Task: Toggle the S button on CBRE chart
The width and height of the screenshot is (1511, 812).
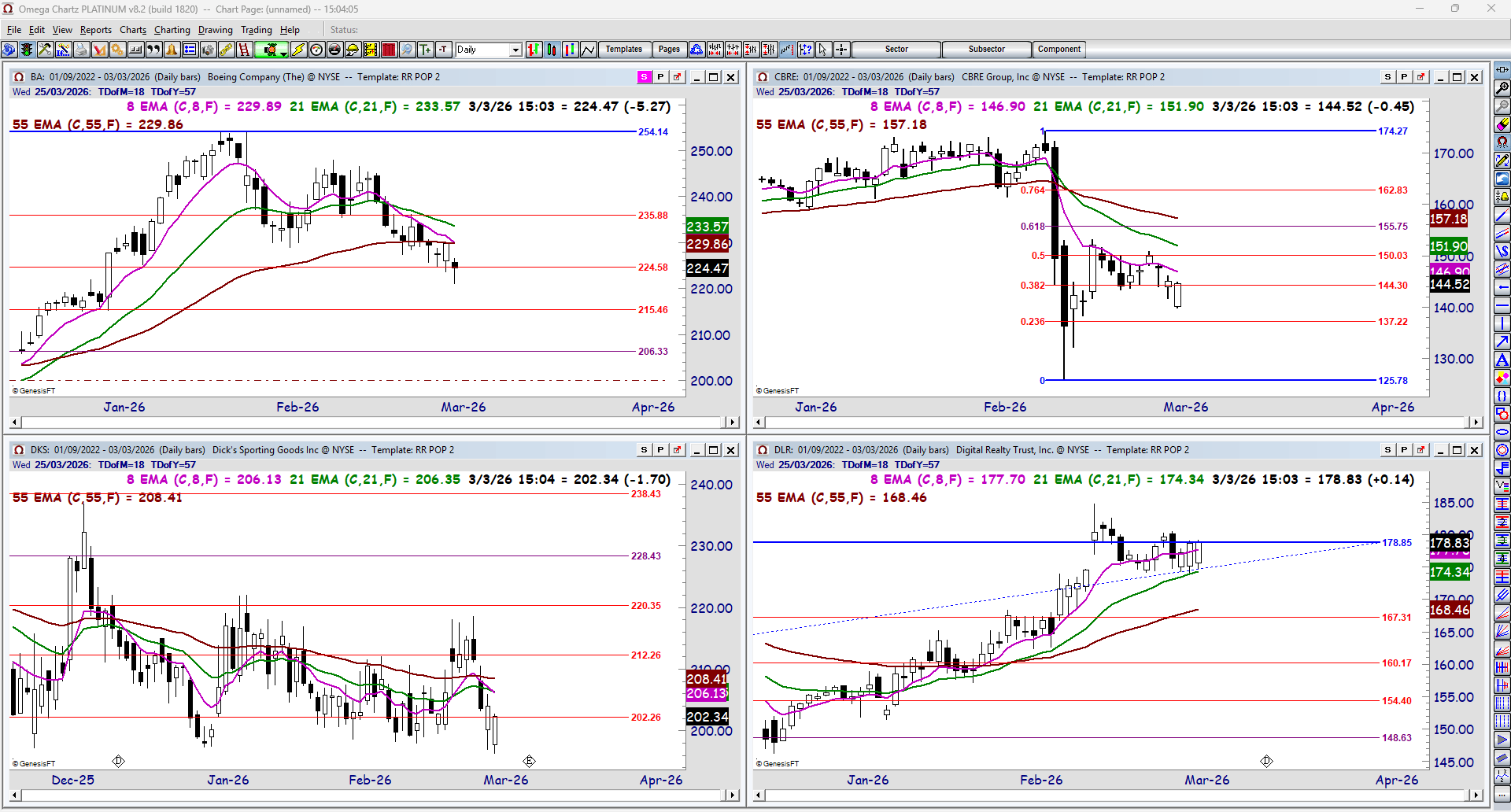Action: coord(1387,77)
